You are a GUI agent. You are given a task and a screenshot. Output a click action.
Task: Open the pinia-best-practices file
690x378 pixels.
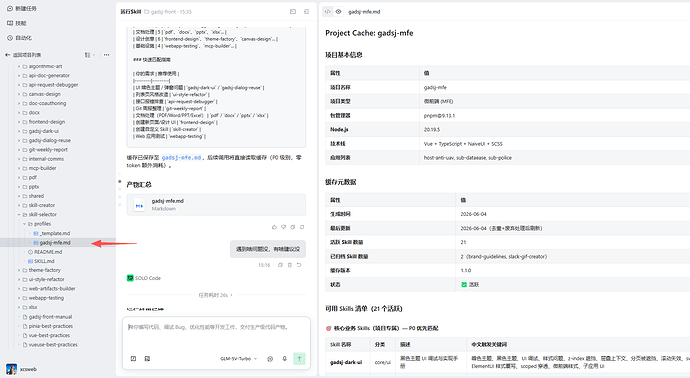click(48, 326)
